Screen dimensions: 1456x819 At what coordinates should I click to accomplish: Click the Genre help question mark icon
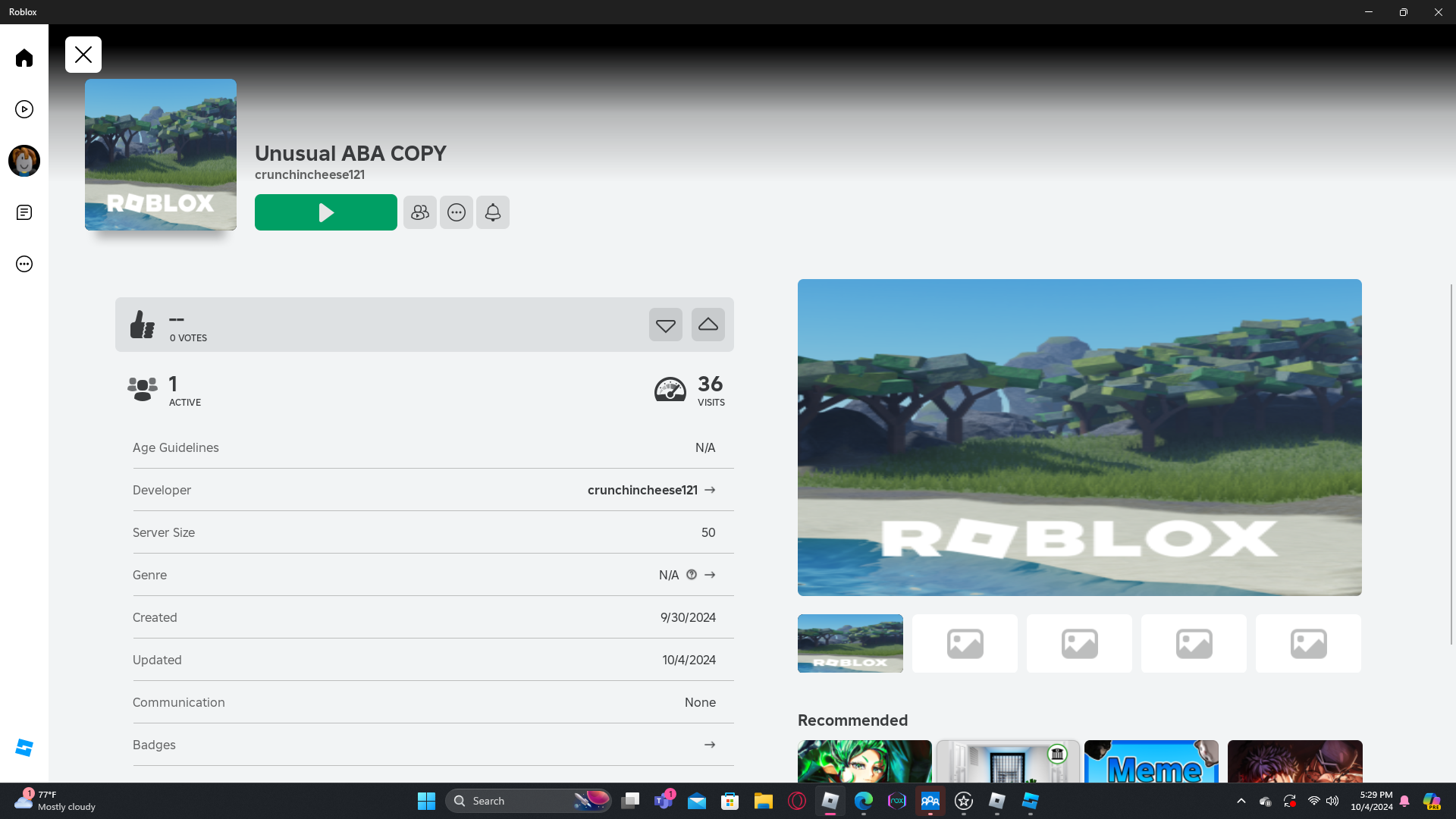[692, 575]
